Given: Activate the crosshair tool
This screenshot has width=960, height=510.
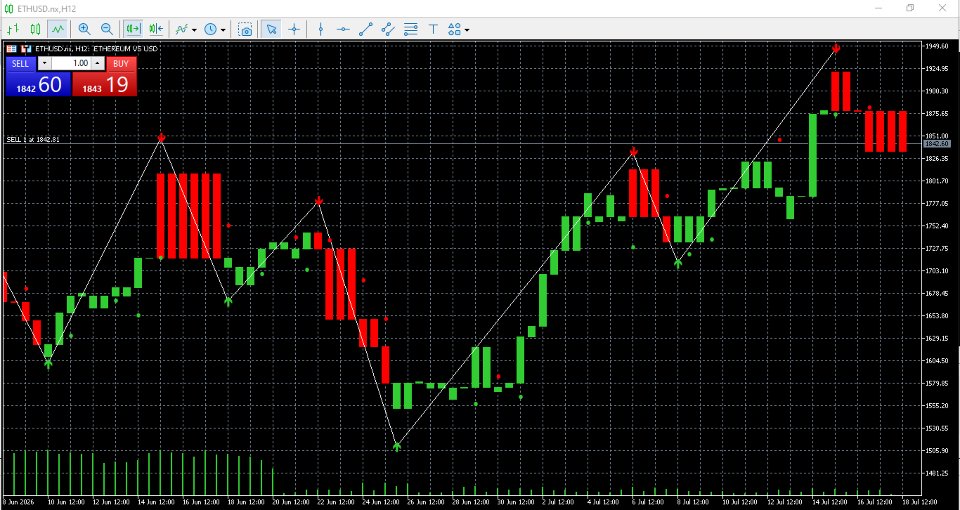Looking at the screenshot, I should tap(294, 29).
